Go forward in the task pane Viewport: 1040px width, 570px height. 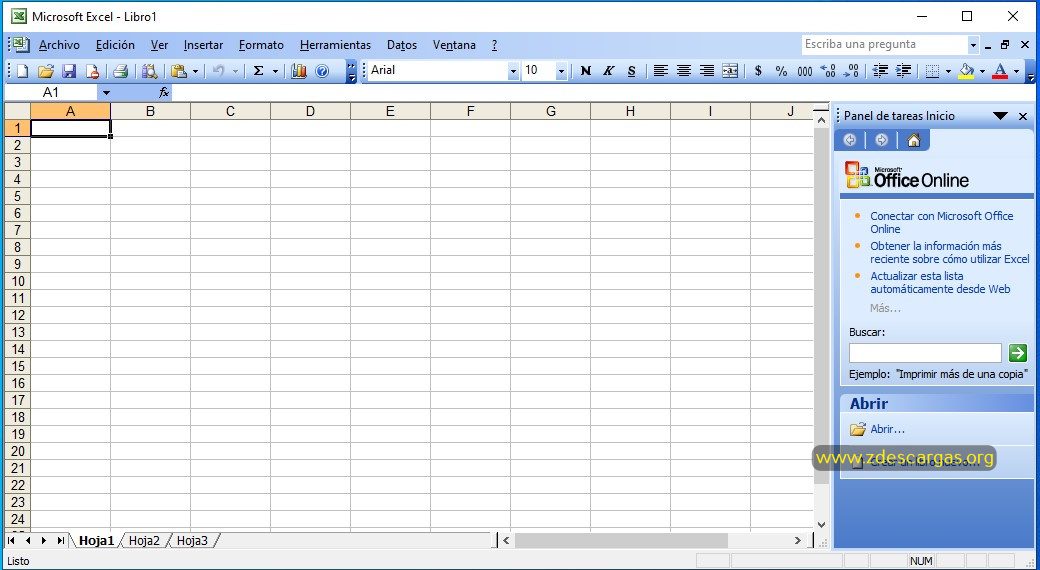(x=881, y=140)
